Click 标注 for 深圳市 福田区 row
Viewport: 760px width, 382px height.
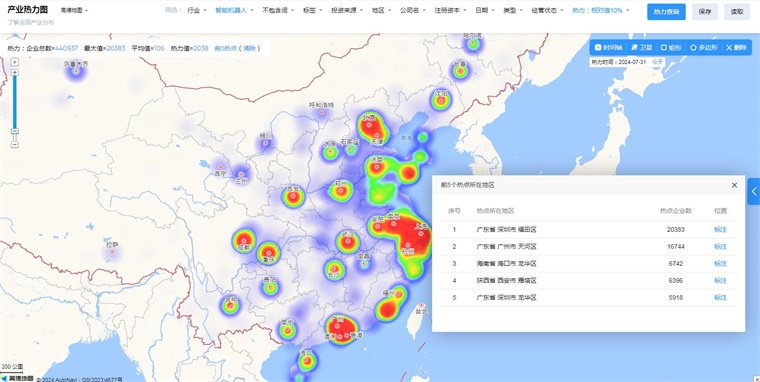(x=720, y=230)
